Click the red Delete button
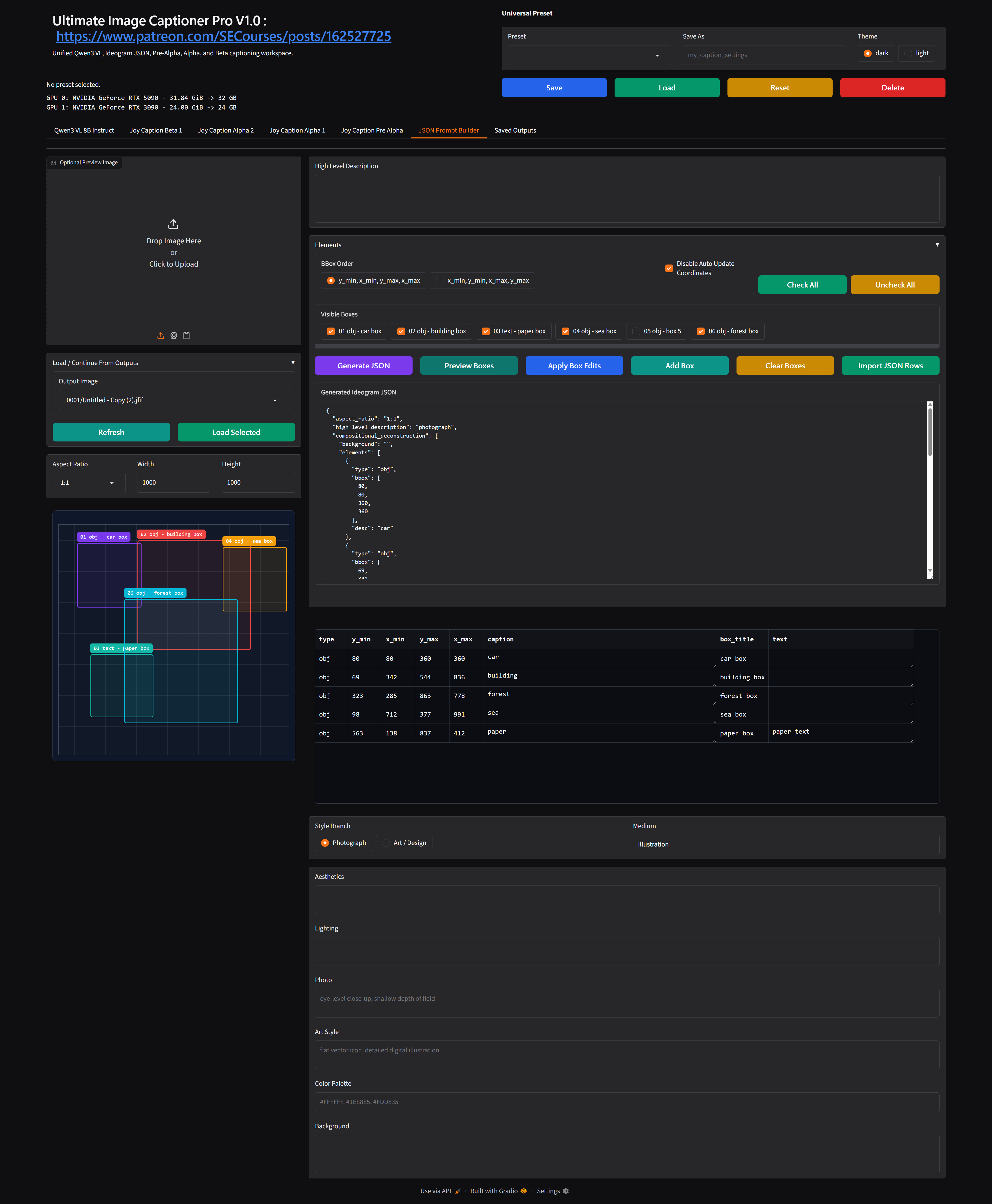Image resolution: width=992 pixels, height=1204 pixels. click(x=893, y=88)
